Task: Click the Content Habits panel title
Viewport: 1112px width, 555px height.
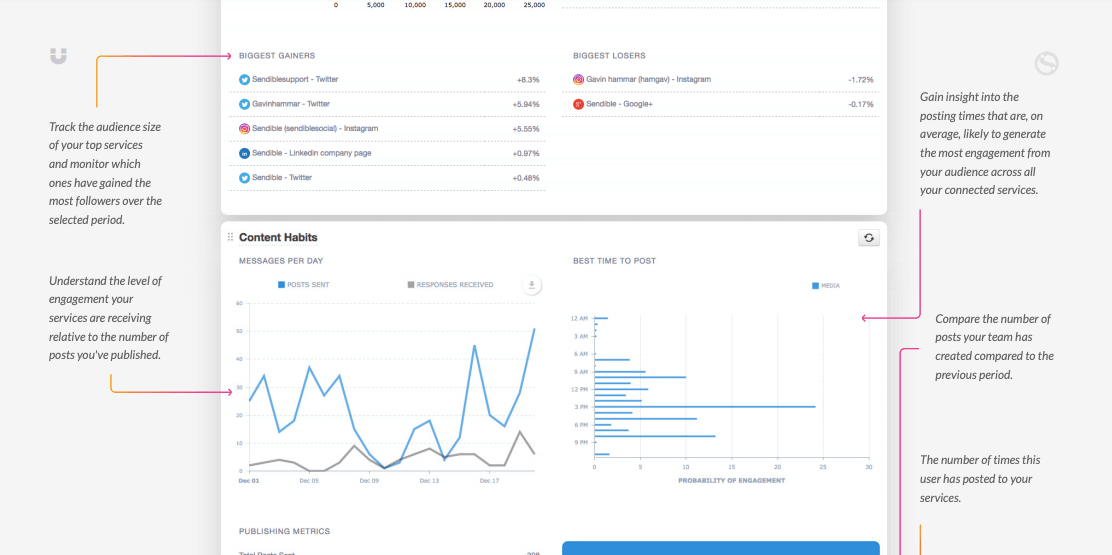Action: pyautogui.click(x=278, y=237)
